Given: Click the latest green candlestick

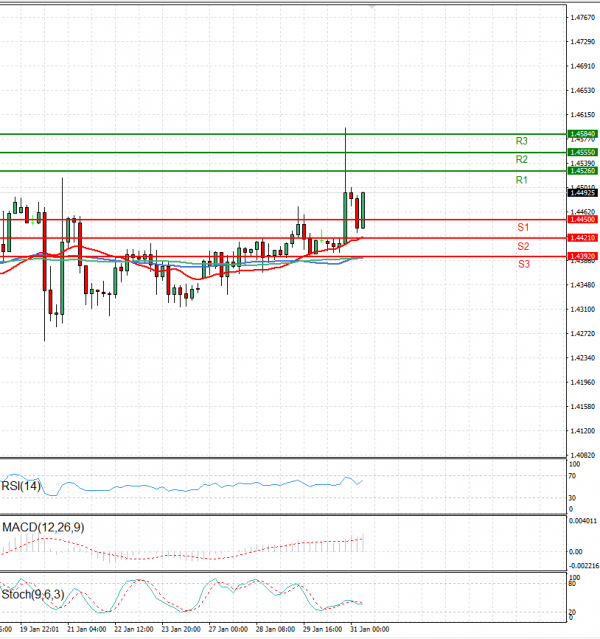Looking at the screenshot, I should pos(363,210).
